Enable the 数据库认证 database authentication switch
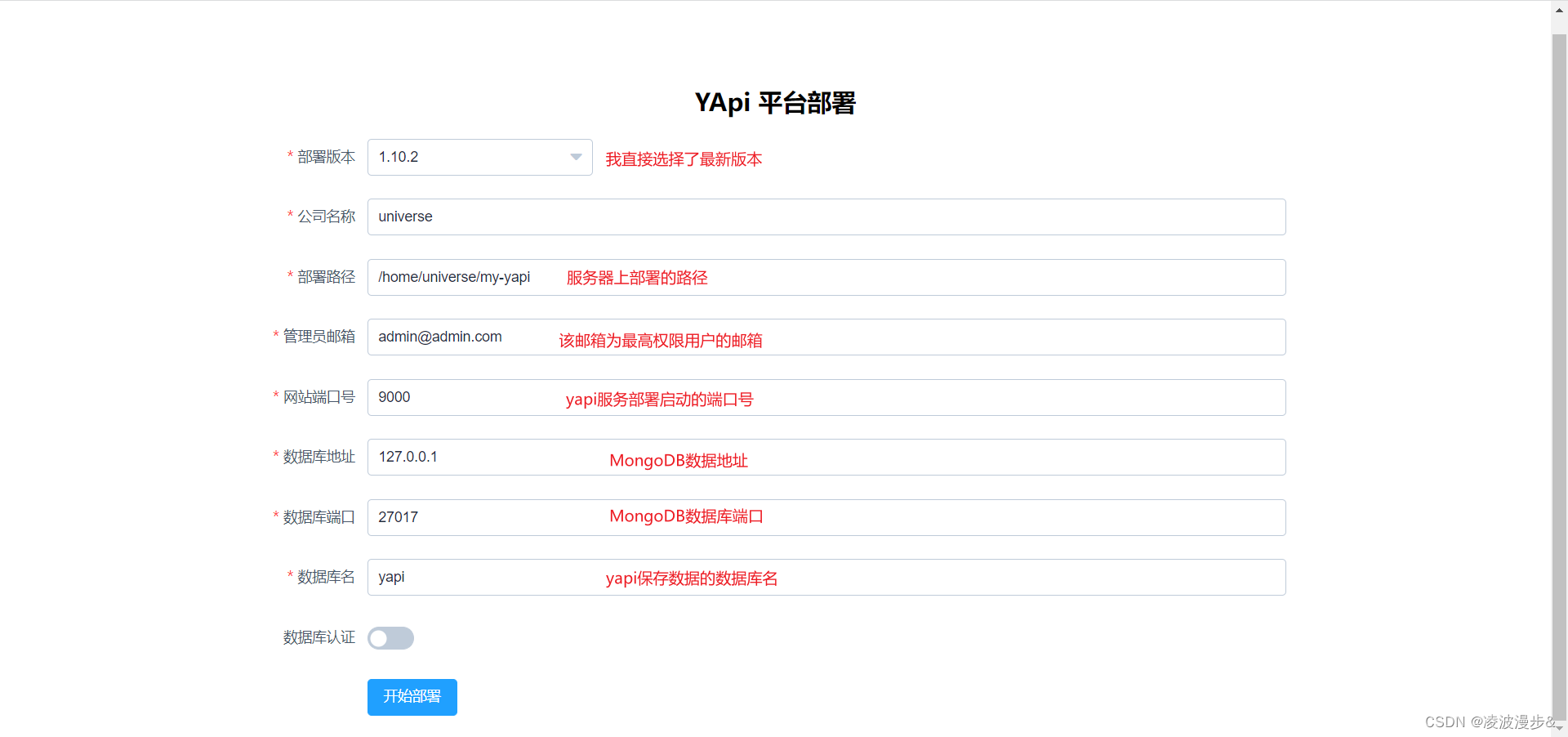Image resolution: width=1568 pixels, height=737 pixels. coord(390,638)
